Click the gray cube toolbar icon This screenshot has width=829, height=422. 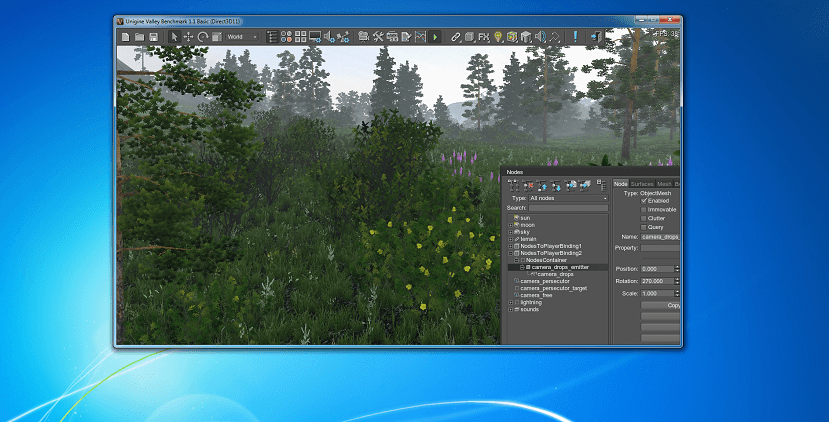tap(469, 36)
